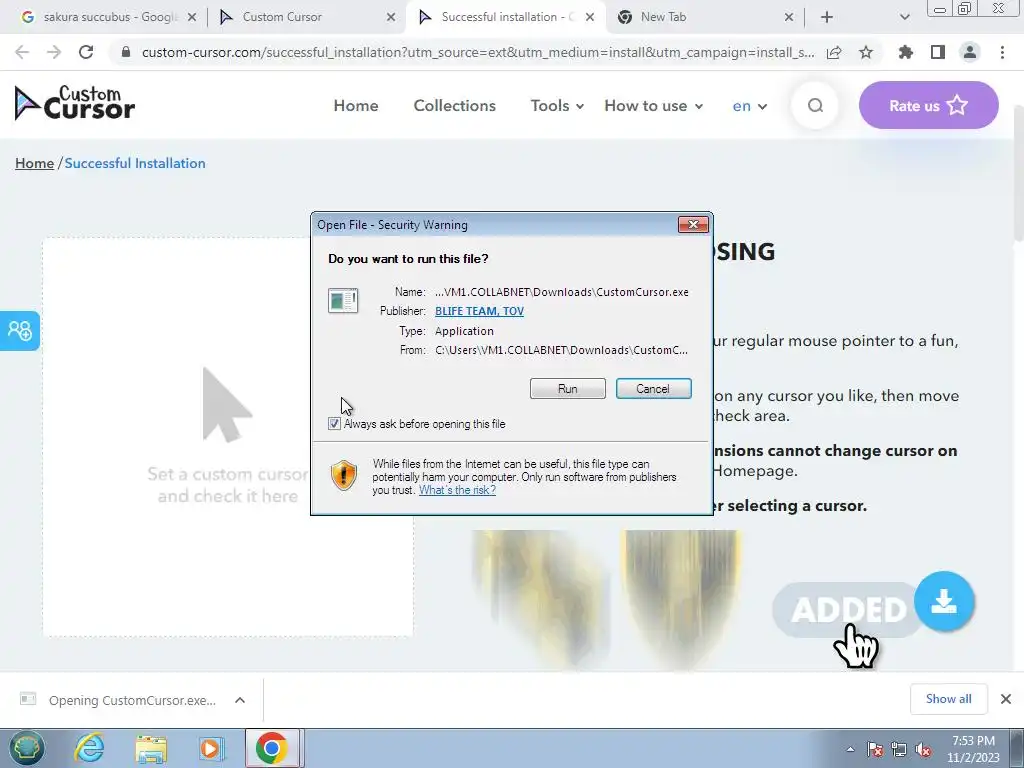Switch to the New Tab tab

pos(704,17)
